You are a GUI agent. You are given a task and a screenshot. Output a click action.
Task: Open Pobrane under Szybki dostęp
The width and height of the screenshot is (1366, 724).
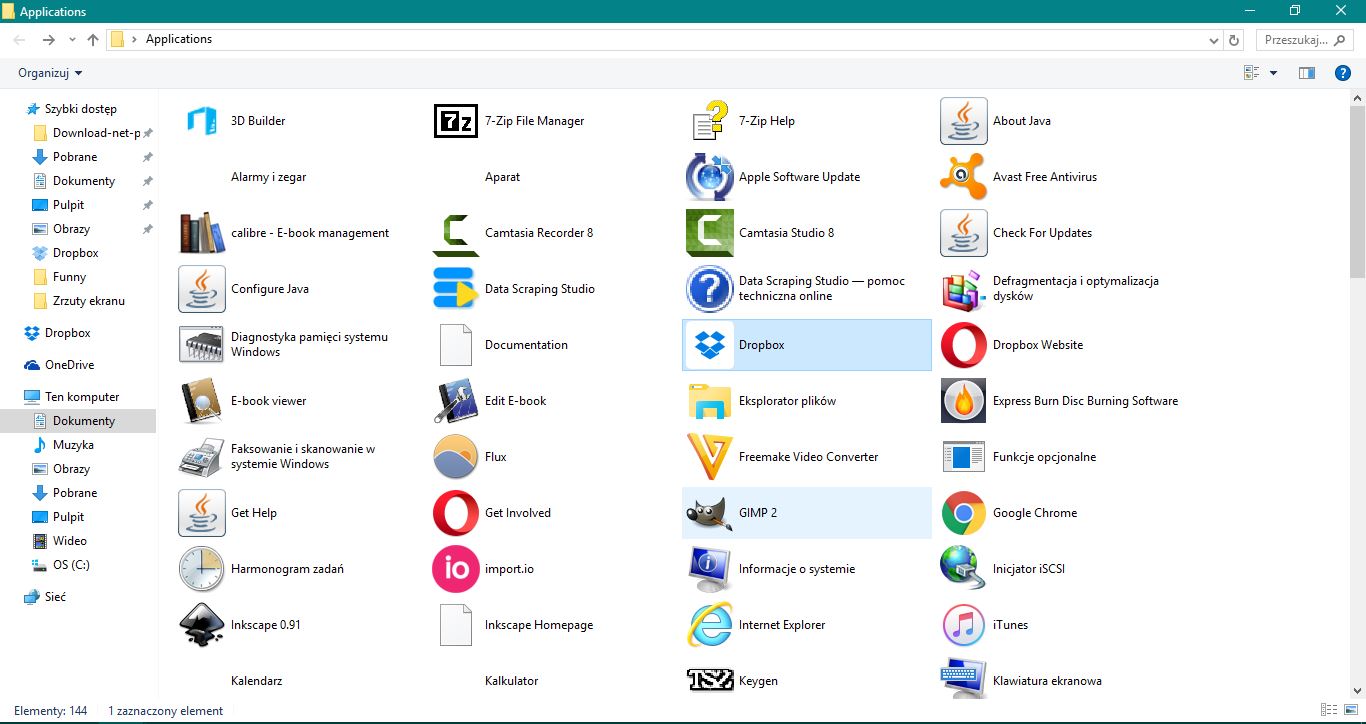click(x=75, y=157)
